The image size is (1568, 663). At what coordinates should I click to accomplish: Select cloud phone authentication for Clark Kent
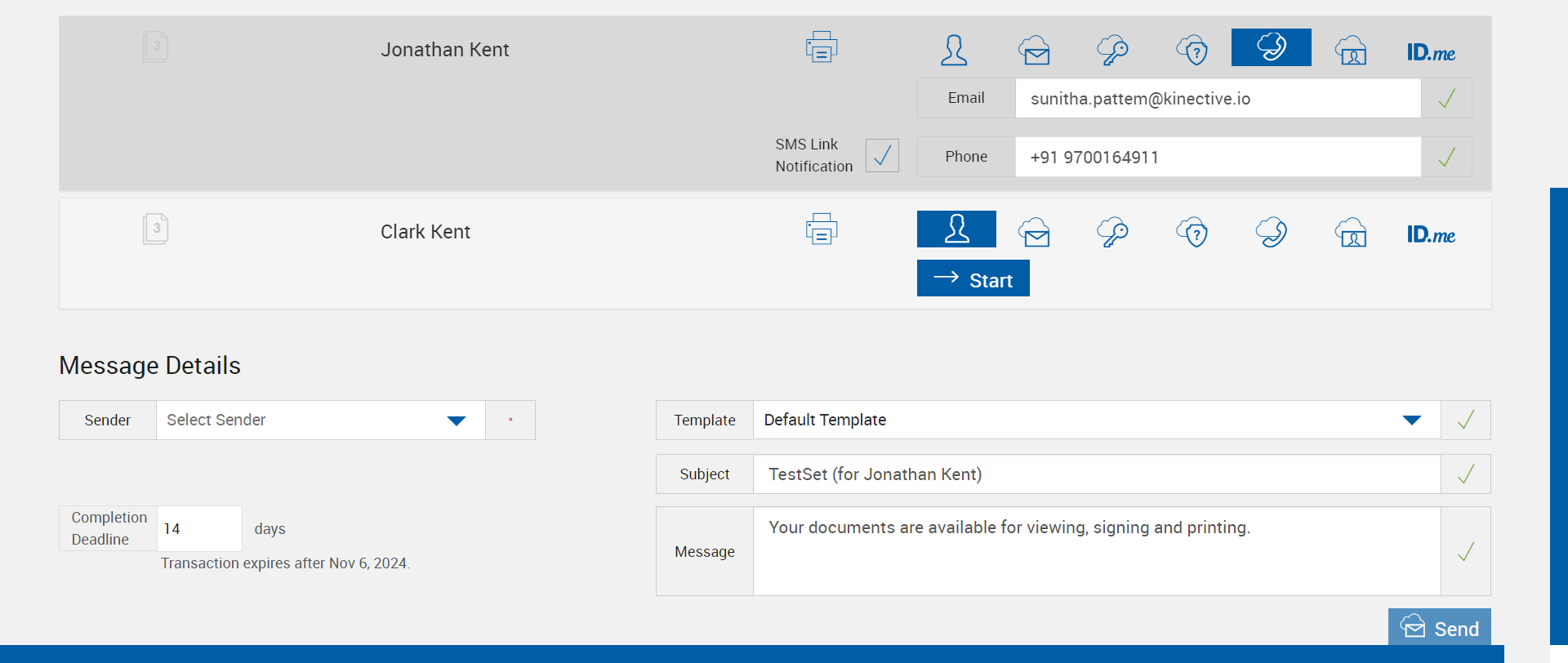(x=1272, y=233)
